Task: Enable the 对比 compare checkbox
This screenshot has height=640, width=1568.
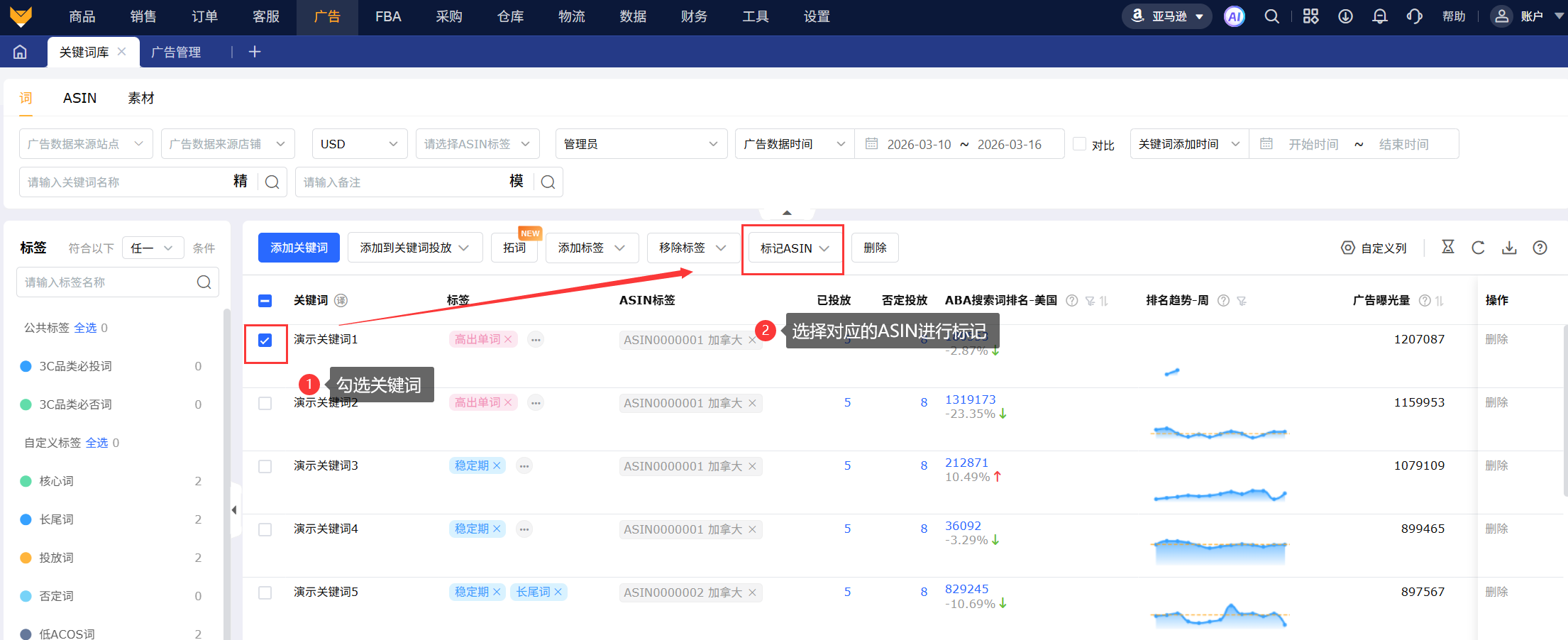Action: 1079,144
